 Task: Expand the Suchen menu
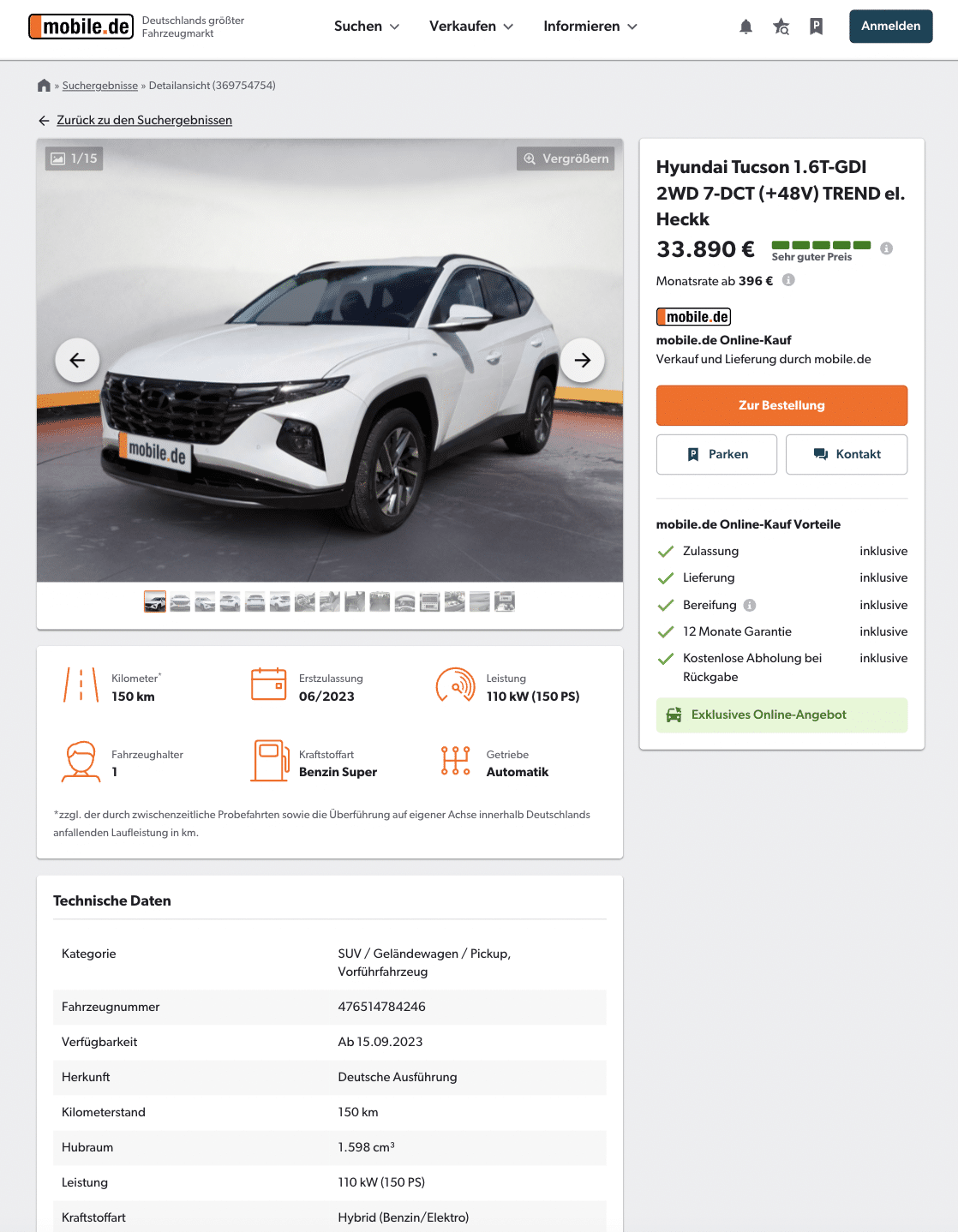tap(367, 27)
